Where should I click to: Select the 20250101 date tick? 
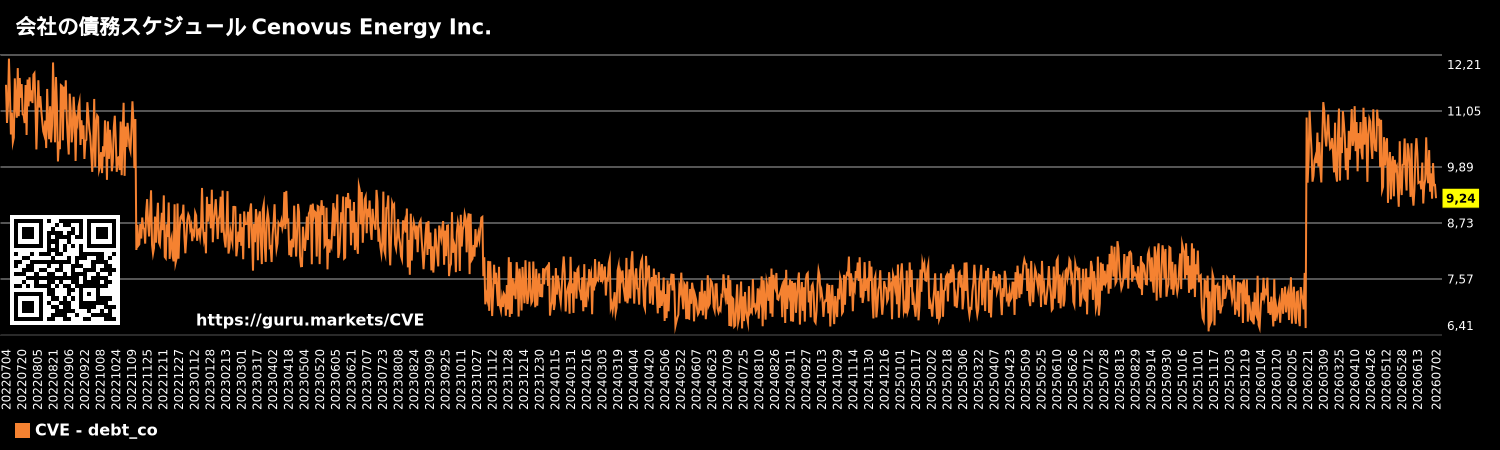[x=900, y=378]
